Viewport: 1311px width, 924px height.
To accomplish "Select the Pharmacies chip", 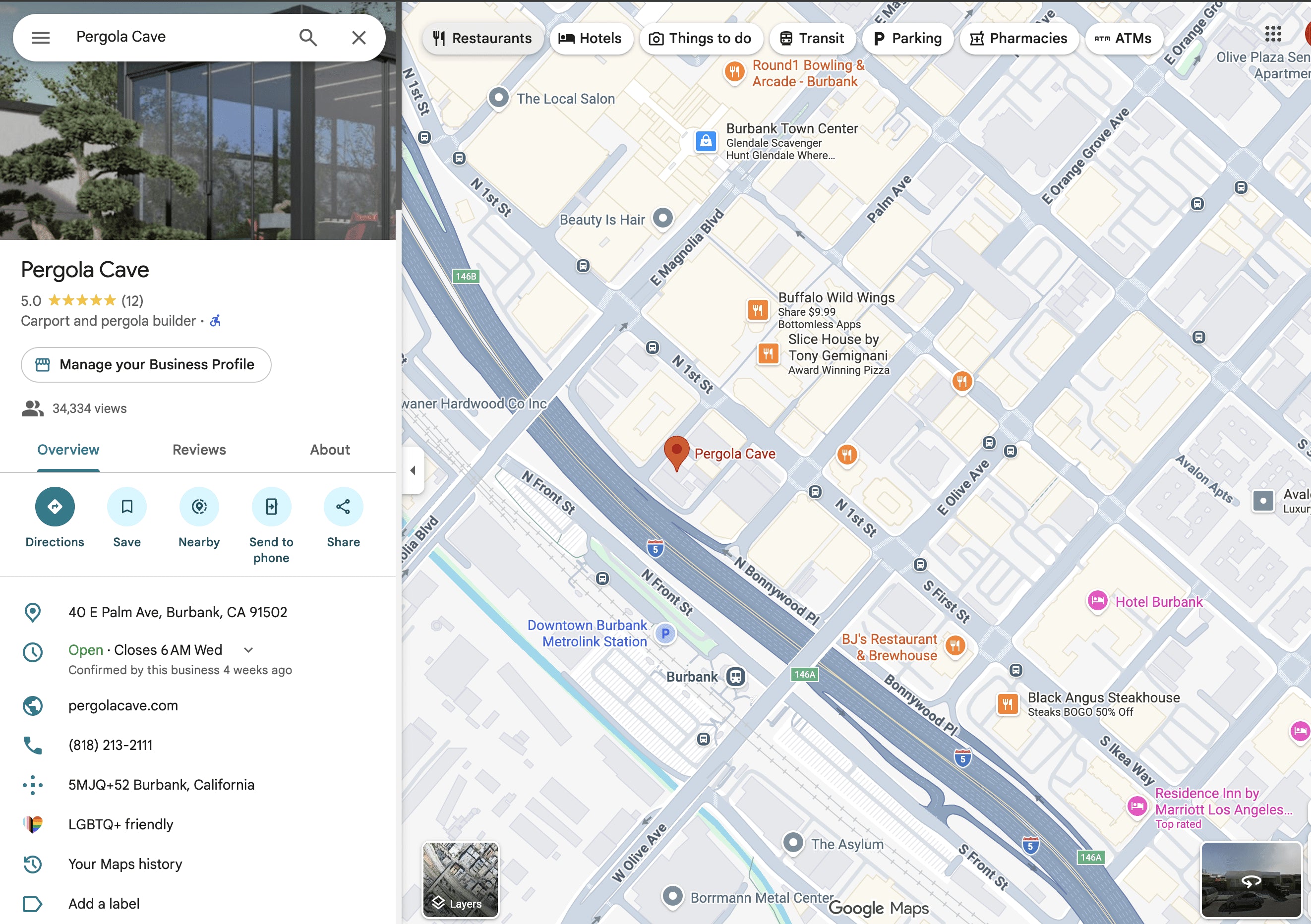I will [x=1018, y=38].
